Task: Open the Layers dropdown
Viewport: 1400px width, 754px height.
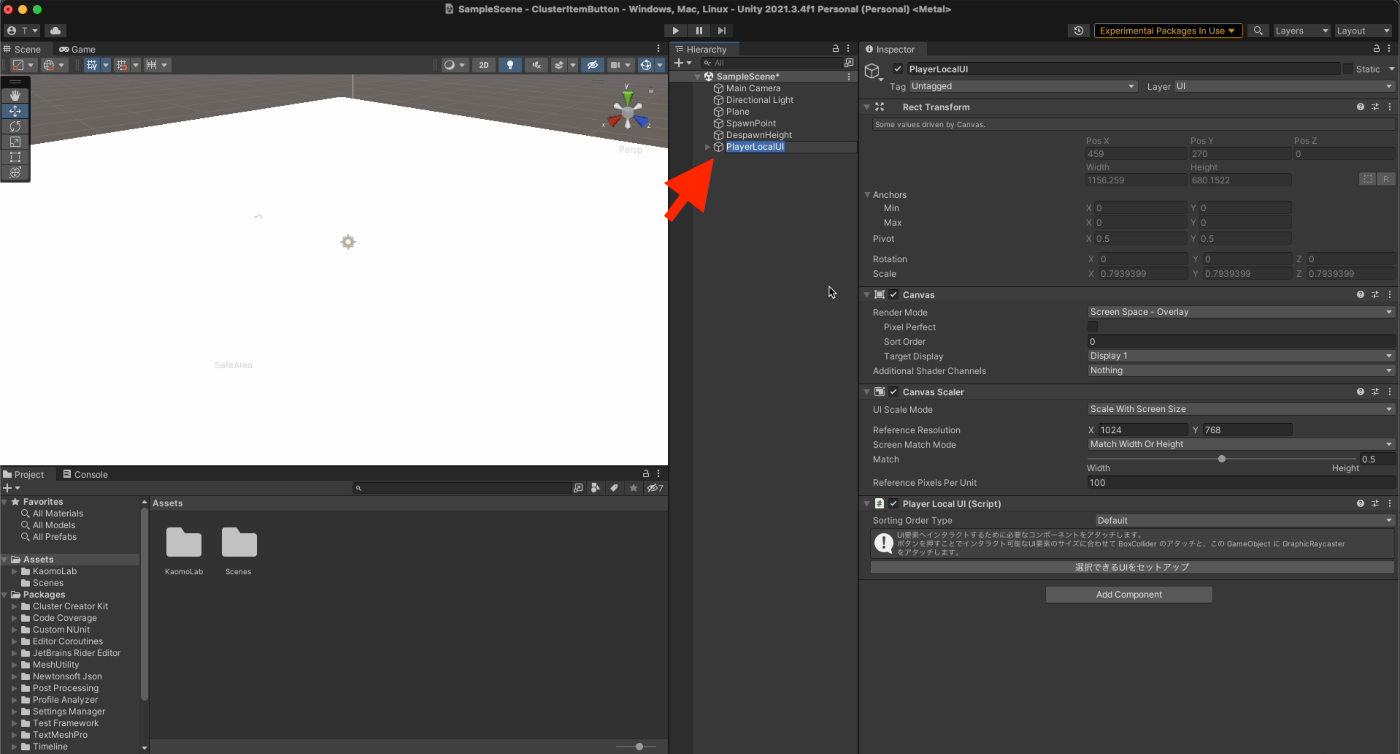Action: 1302,31
